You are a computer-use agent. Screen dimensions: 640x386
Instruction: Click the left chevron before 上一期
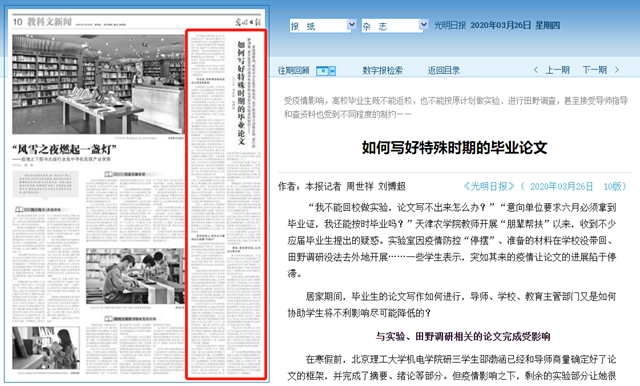click(536, 70)
